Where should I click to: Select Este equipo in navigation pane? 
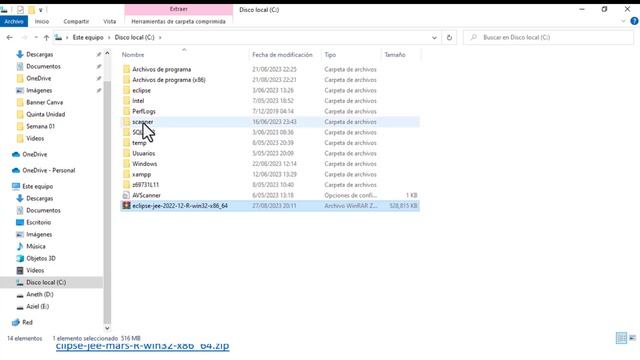tap(38, 186)
